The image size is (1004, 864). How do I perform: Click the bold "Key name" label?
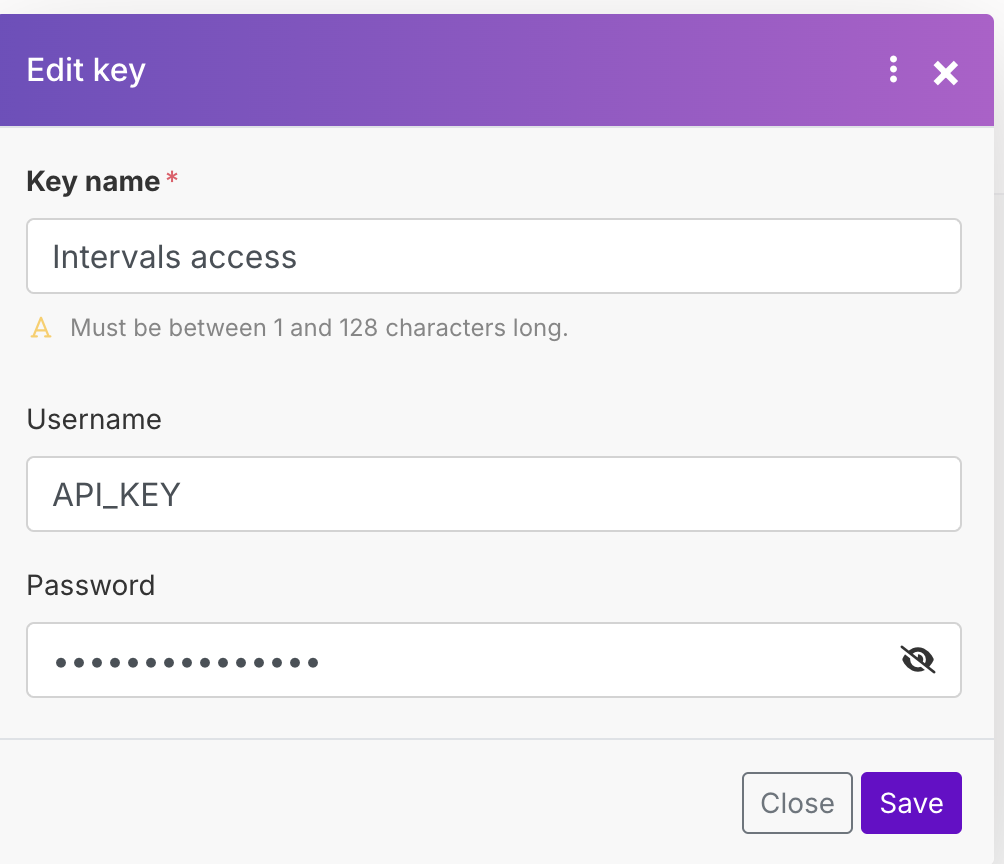(93, 182)
